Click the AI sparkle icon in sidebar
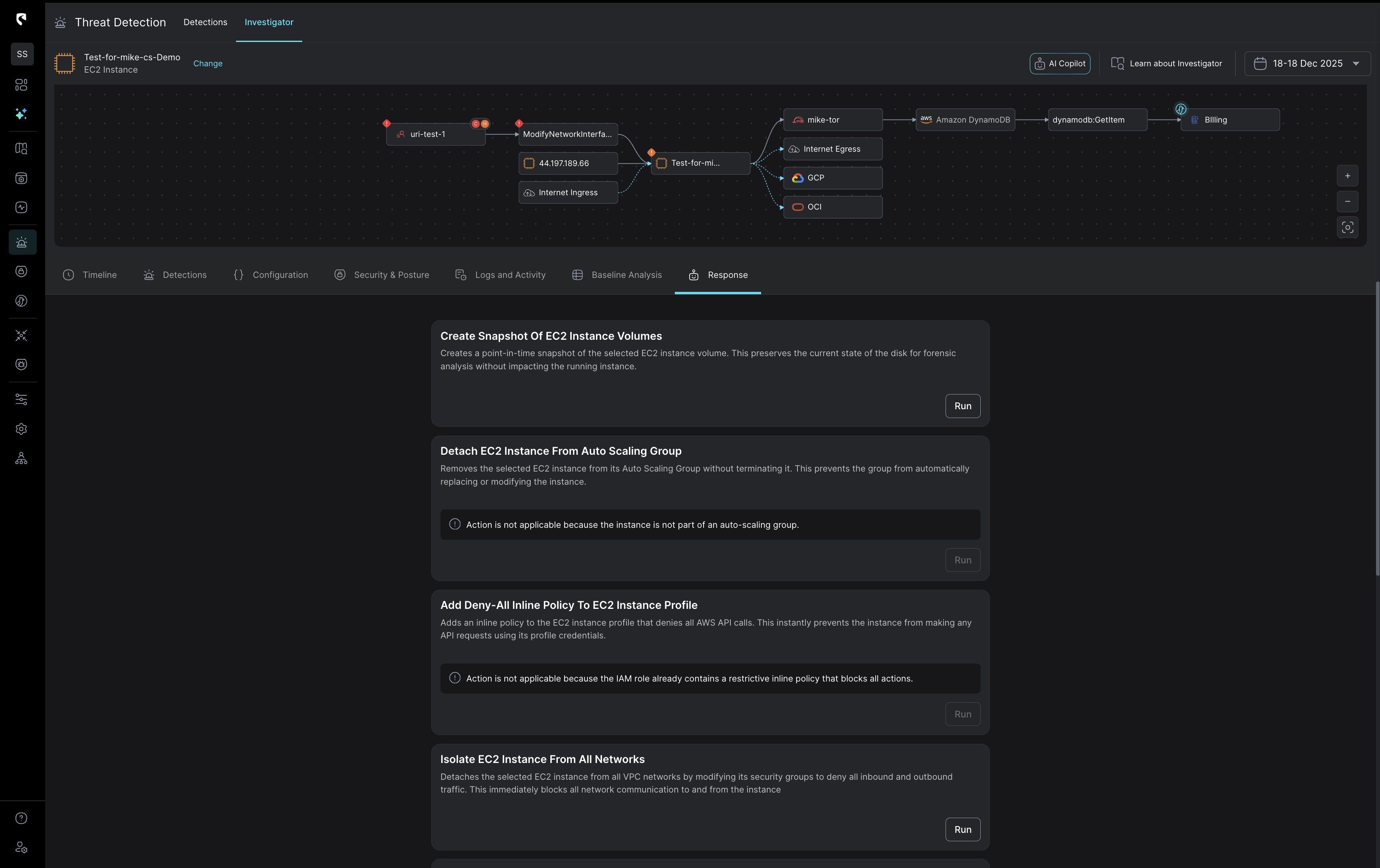 coord(21,114)
